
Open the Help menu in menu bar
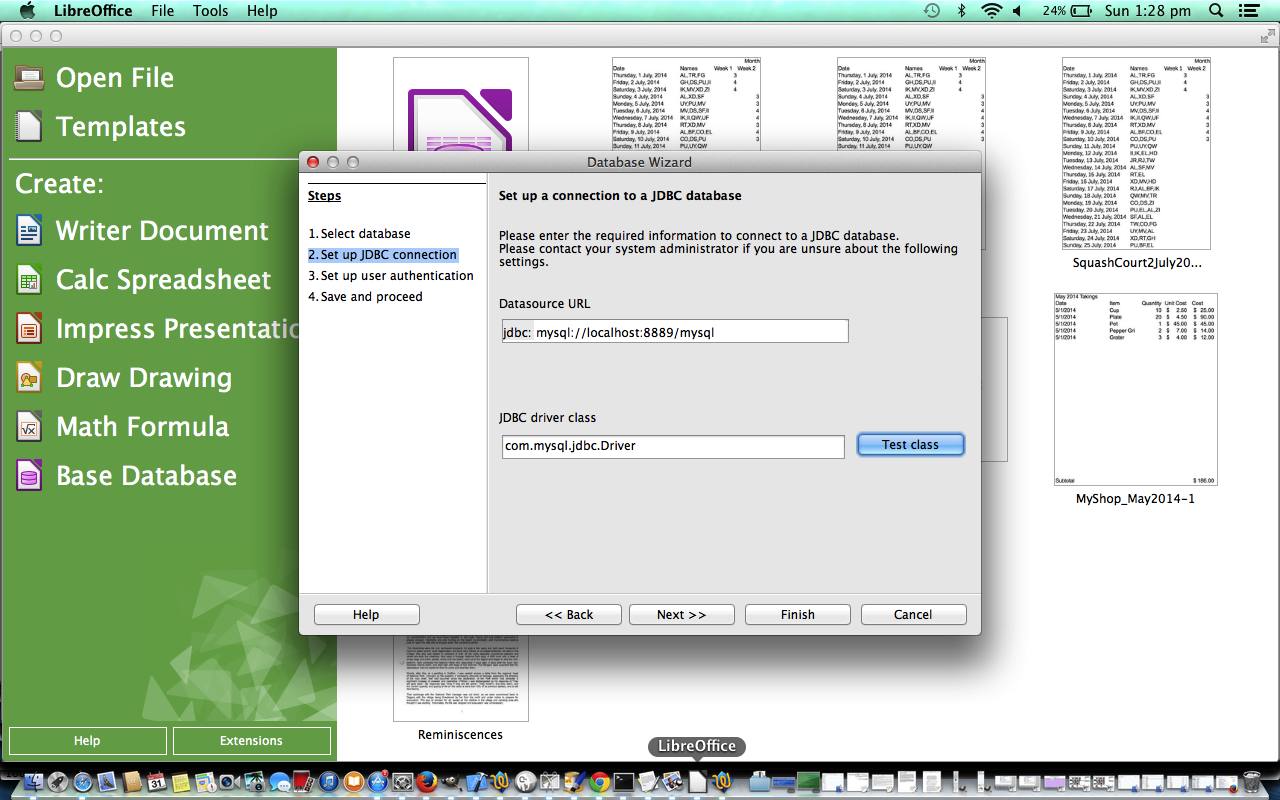click(262, 11)
